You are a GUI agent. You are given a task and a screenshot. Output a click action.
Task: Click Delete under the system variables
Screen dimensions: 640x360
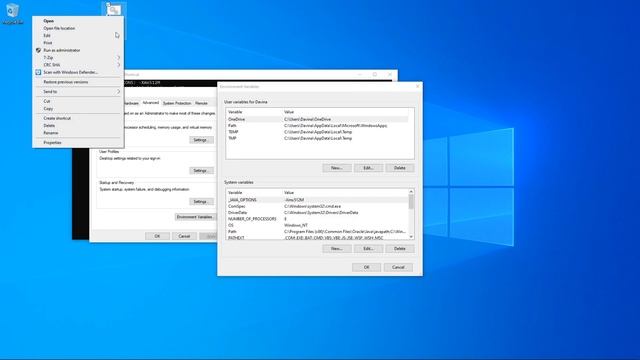(400, 249)
